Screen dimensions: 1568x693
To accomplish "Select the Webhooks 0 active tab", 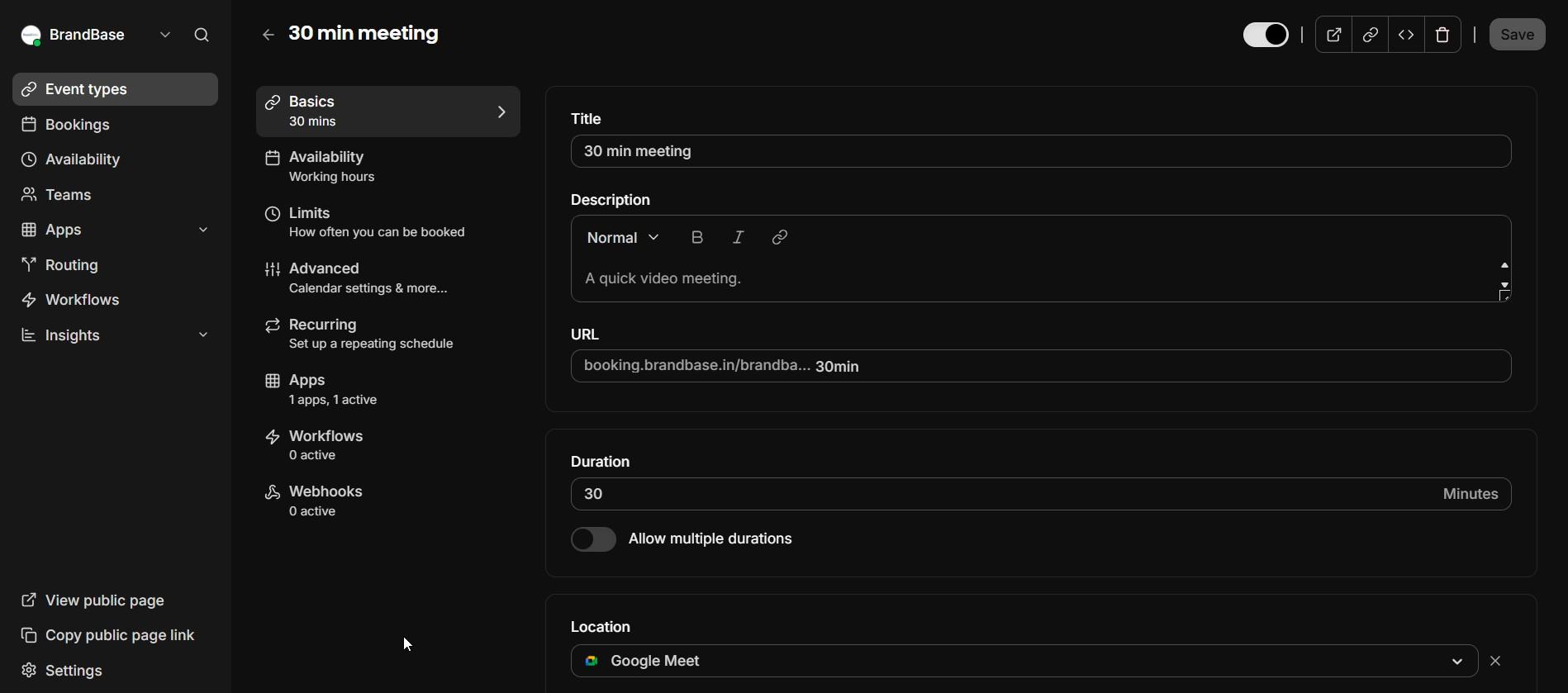I will [x=388, y=501].
